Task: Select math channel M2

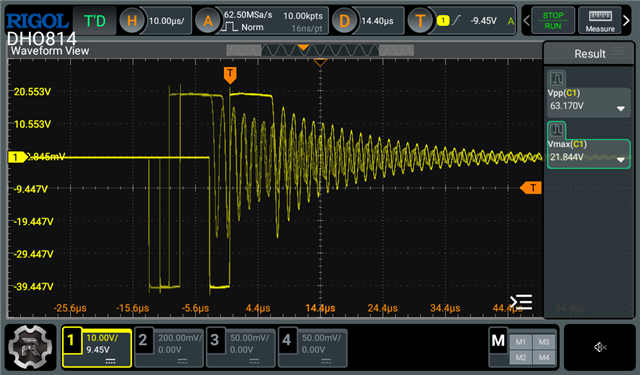Action: (x=520, y=357)
